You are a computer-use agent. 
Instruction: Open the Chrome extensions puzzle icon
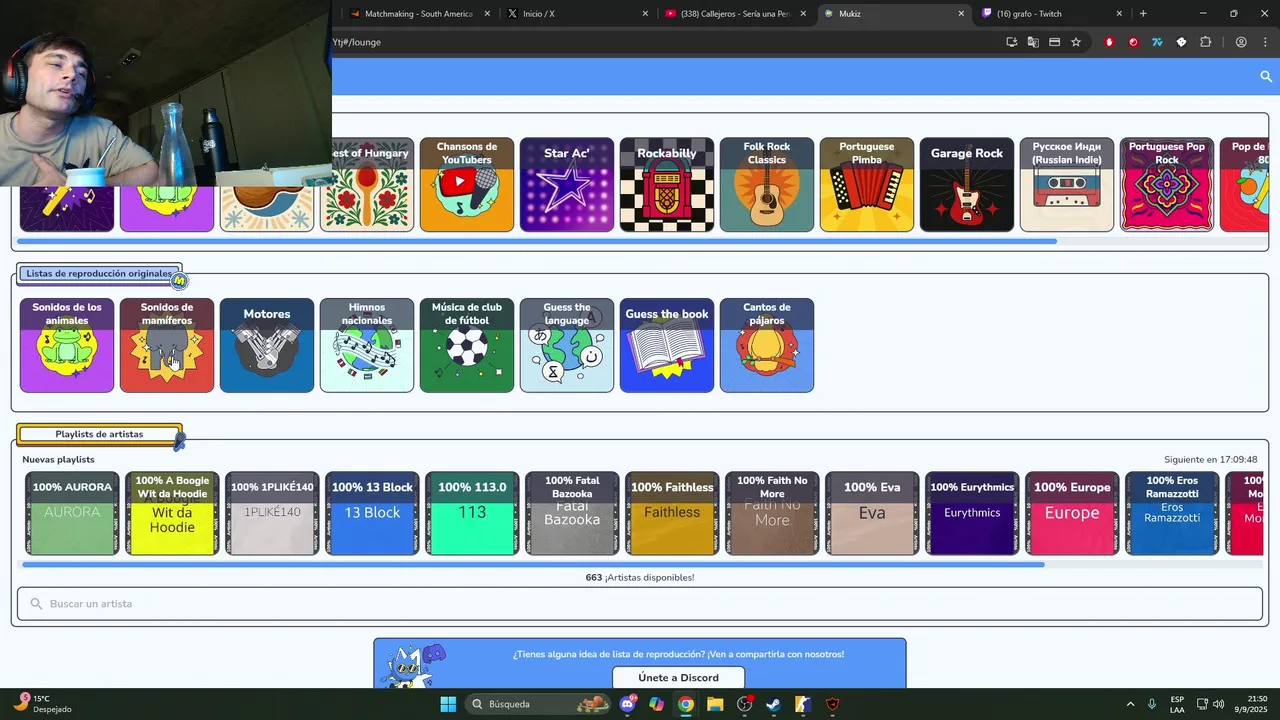(x=1205, y=42)
